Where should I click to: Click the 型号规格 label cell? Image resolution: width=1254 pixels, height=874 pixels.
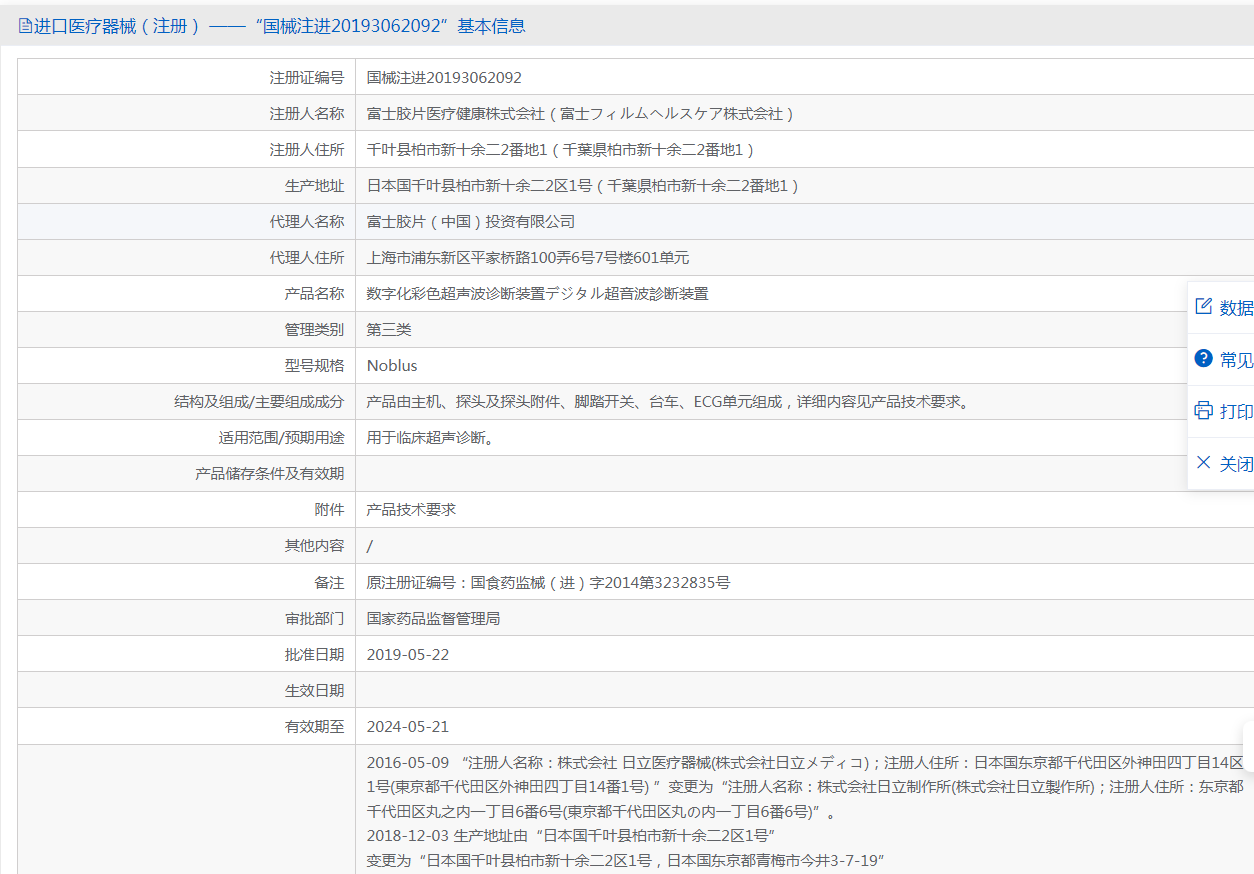tap(187, 366)
